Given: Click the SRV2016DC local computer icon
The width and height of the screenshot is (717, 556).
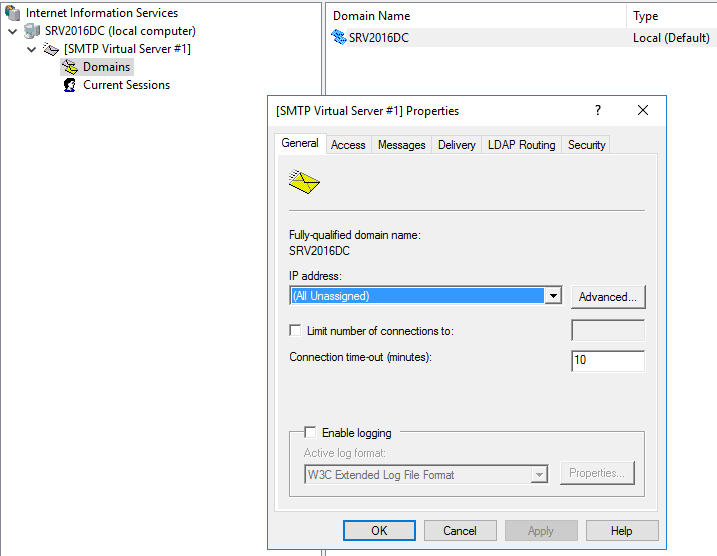Looking at the screenshot, I should point(32,31).
